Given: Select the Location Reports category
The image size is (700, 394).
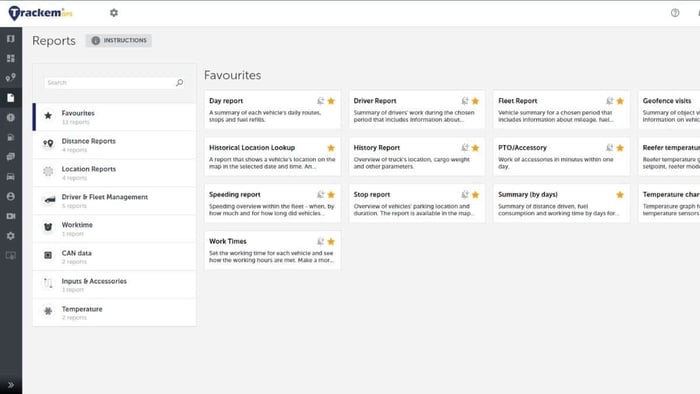Looking at the screenshot, I should [x=114, y=173].
